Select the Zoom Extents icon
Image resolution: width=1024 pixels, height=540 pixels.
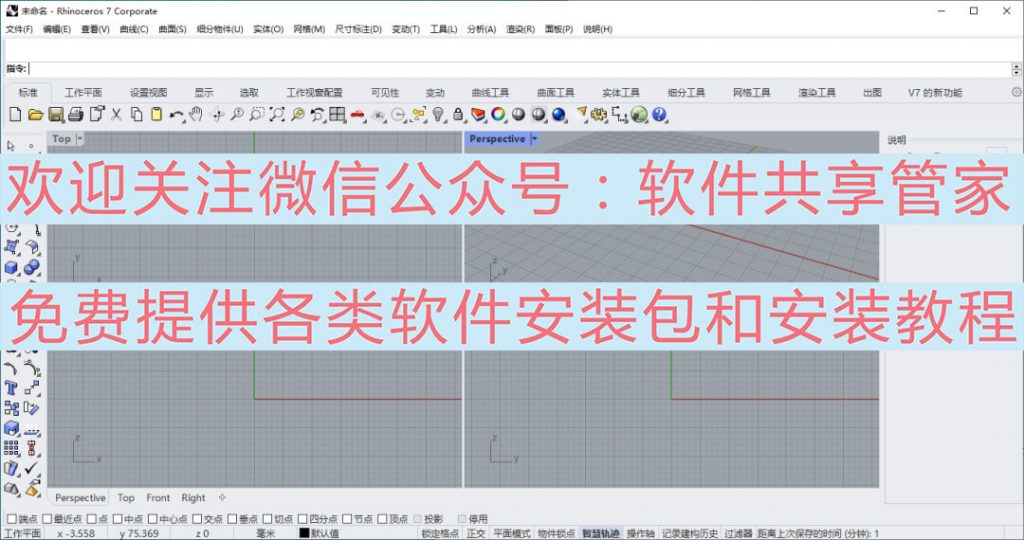278,115
